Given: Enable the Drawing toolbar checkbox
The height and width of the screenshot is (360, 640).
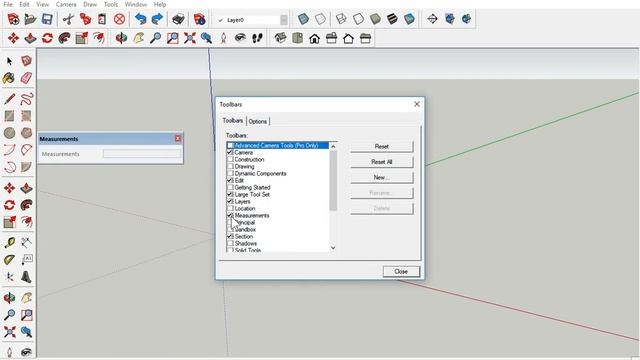Looking at the screenshot, I should [230, 166].
